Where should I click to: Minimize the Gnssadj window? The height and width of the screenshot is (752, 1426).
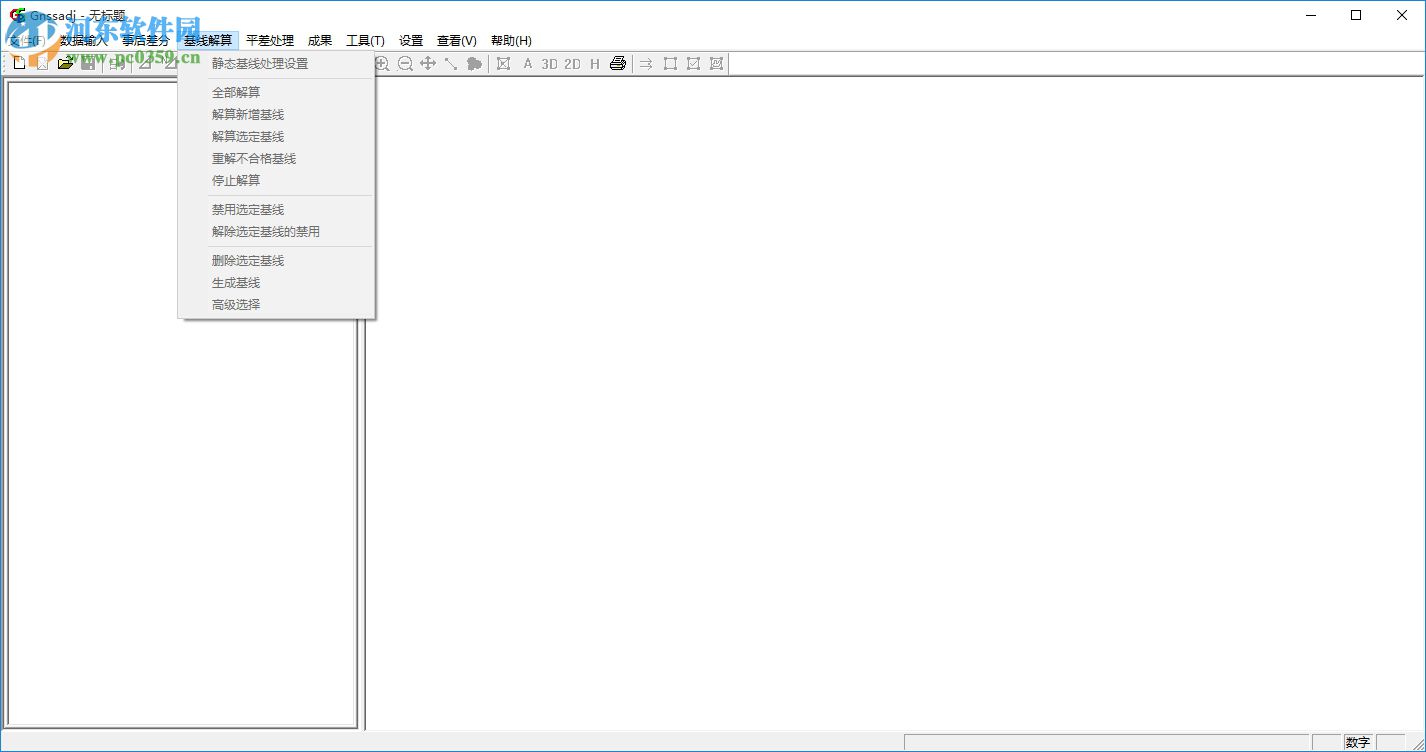[1310, 15]
